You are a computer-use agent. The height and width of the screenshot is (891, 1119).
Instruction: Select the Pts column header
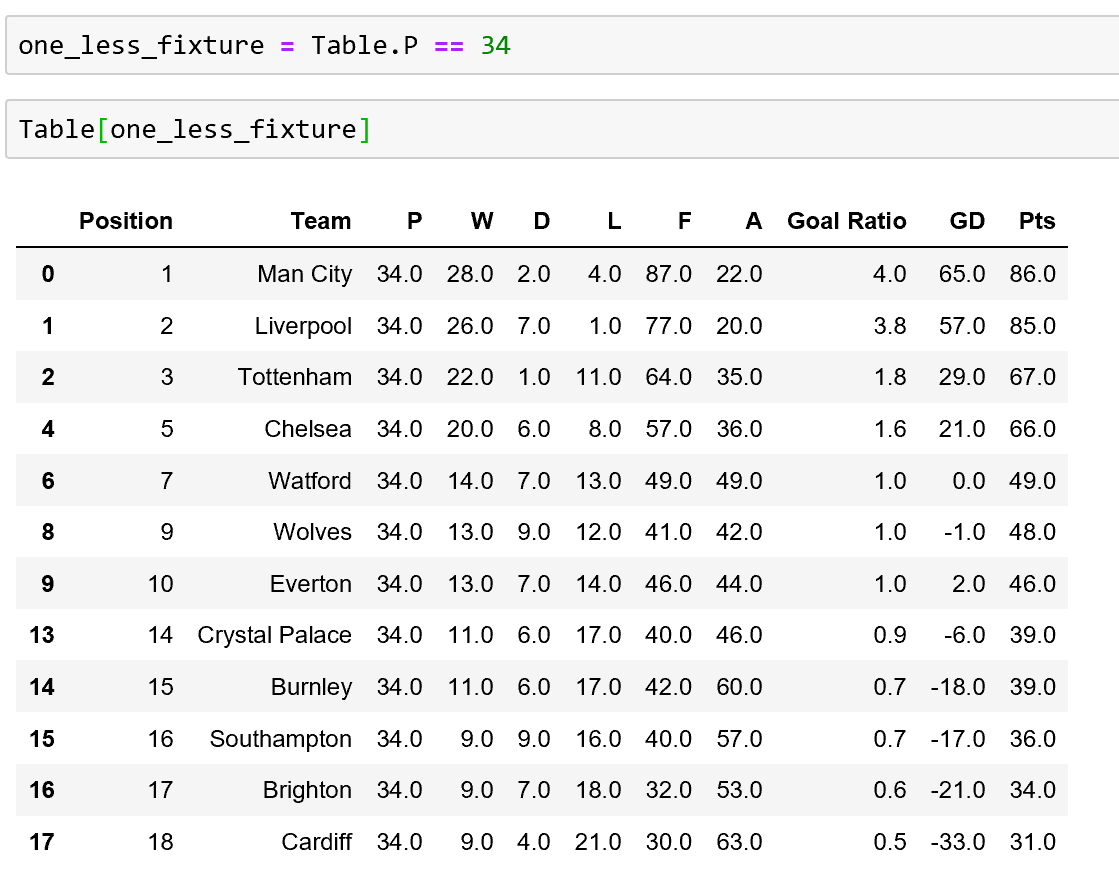tap(1037, 221)
